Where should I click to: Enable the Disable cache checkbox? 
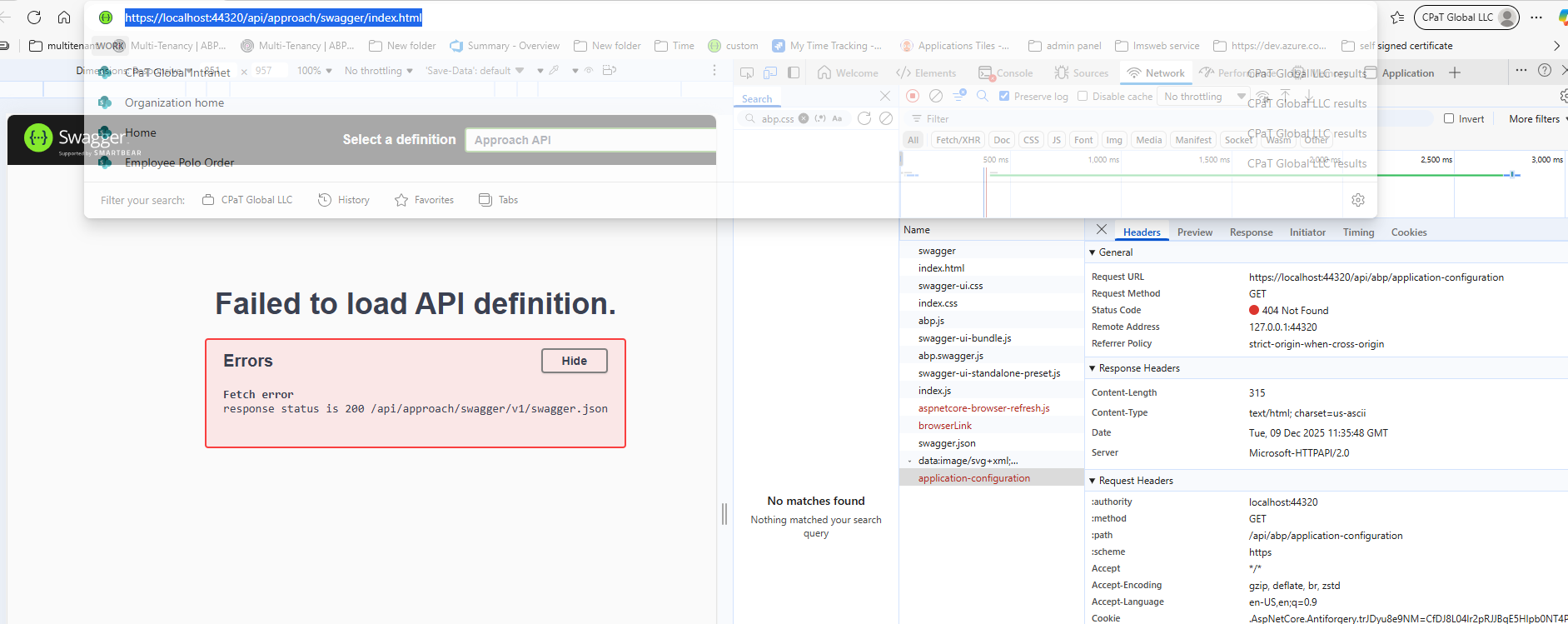point(1083,97)
